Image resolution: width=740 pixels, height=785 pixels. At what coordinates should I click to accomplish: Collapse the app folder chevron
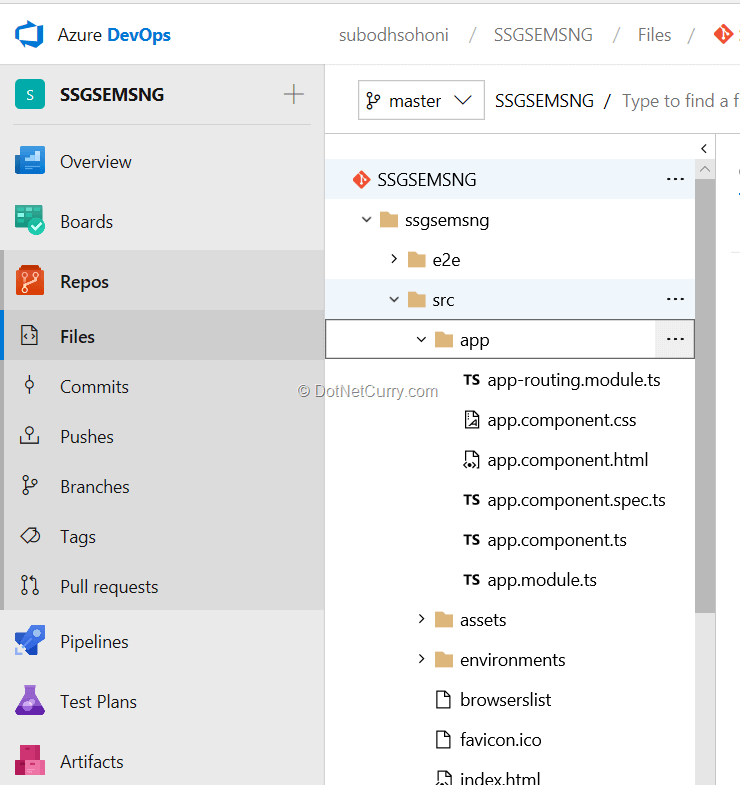pyautogui.click(x=421, y=339)
